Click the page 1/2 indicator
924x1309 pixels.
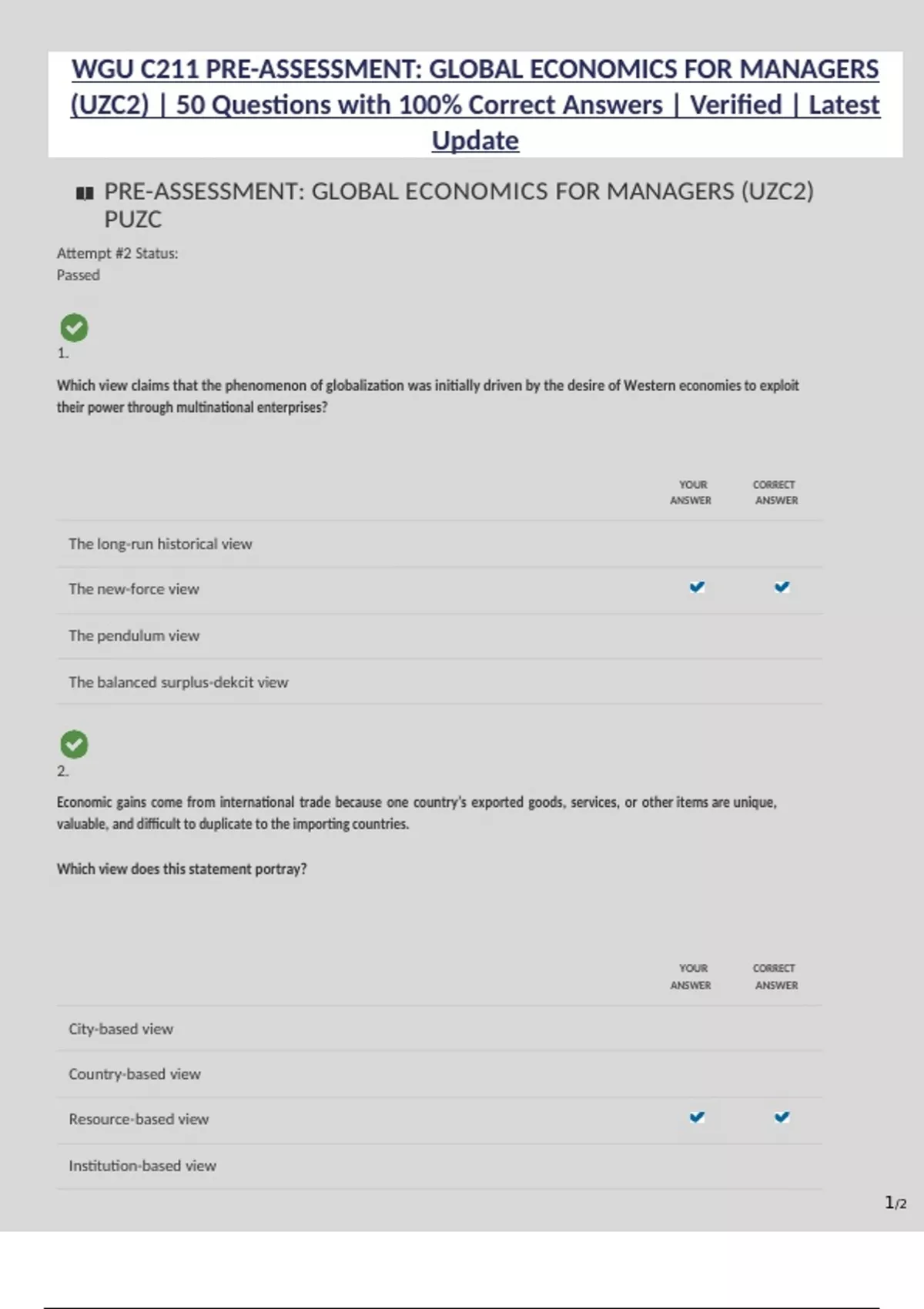coord(896,1203)
